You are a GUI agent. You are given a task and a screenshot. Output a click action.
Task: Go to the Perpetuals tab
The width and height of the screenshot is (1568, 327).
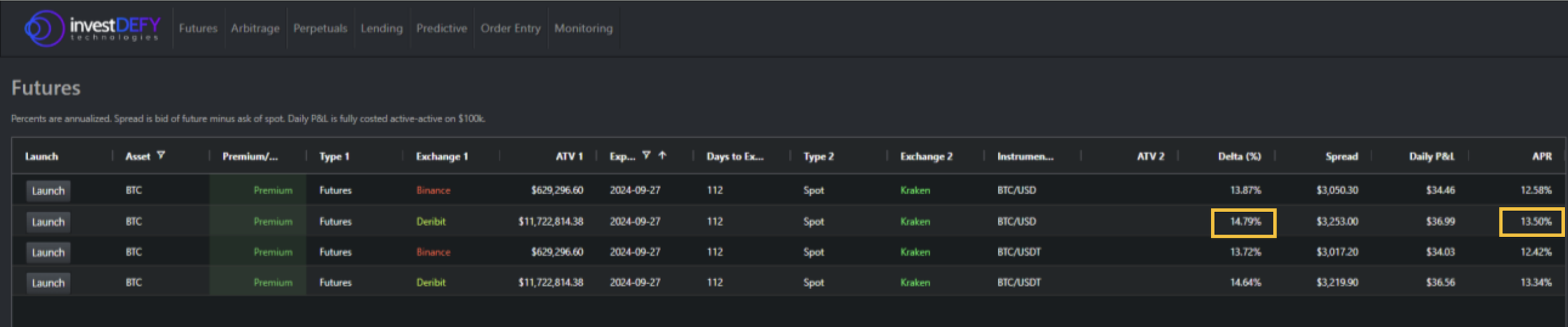click(x=320, y=28)
